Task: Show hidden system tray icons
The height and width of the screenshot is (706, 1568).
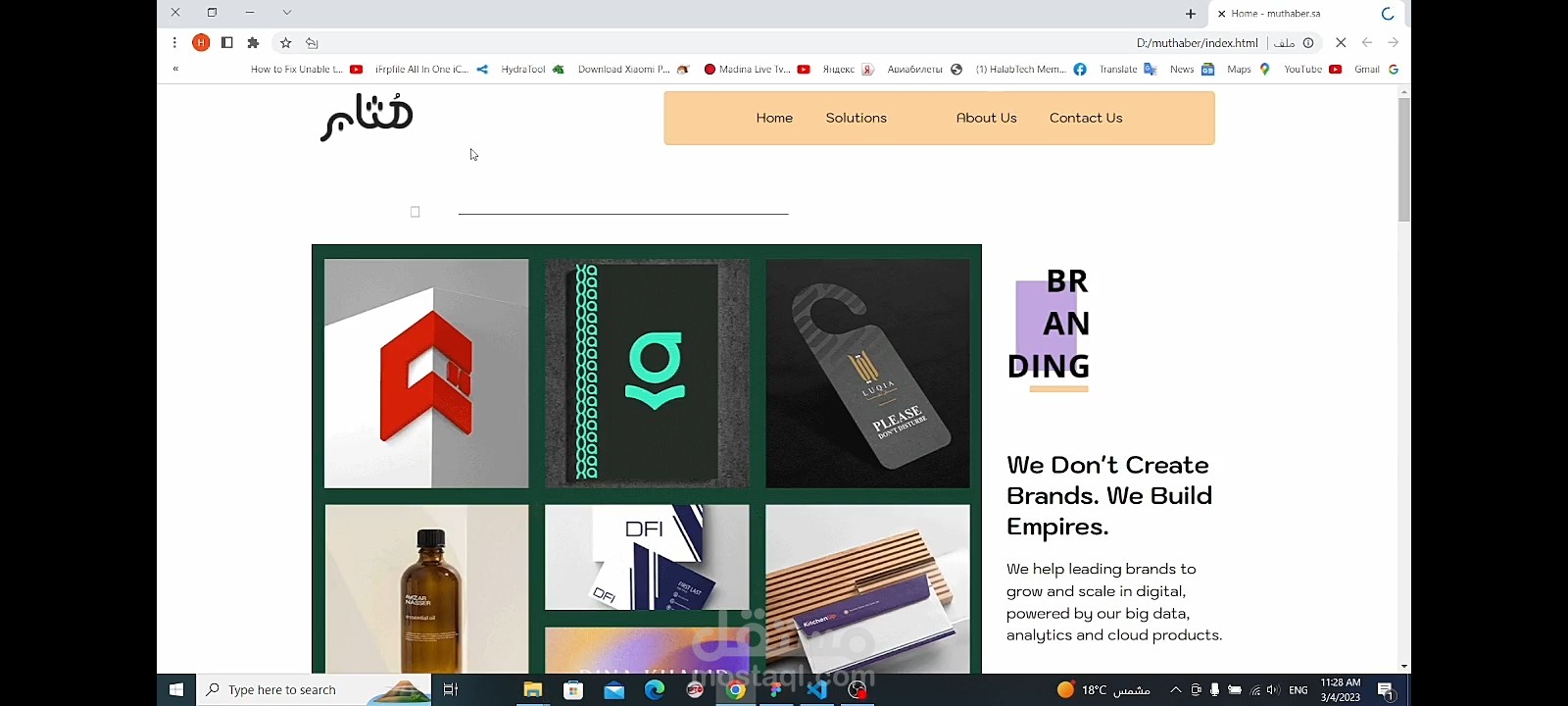Action: click(1176, 690)
